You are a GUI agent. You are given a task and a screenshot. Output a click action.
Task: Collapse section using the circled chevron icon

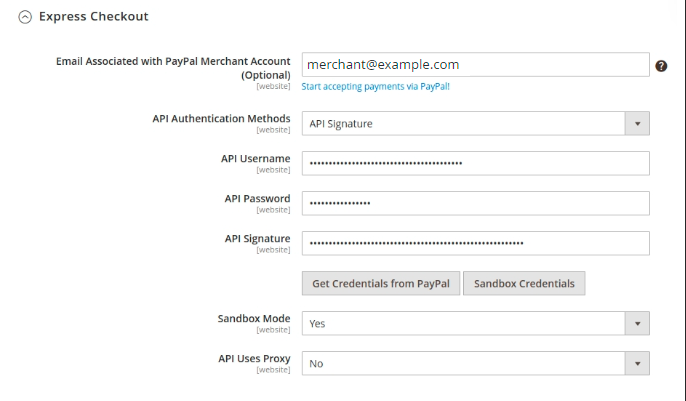point(25,17)
